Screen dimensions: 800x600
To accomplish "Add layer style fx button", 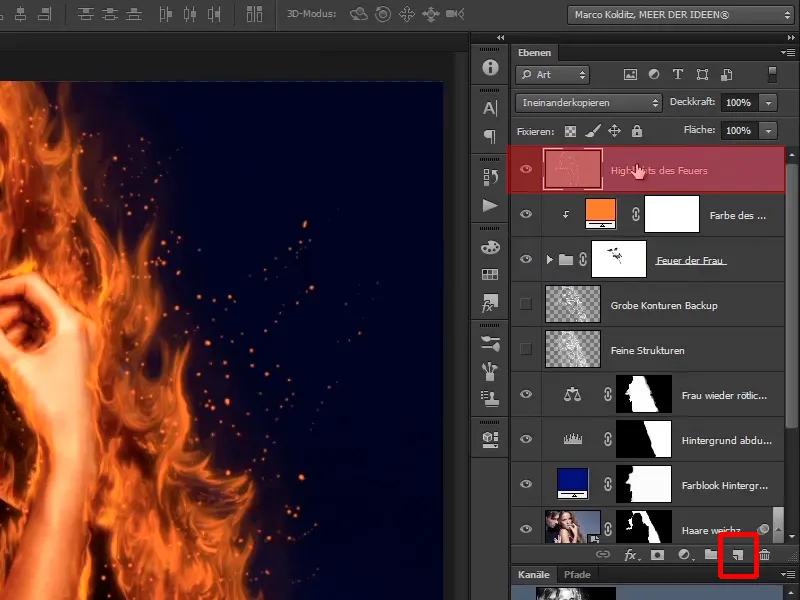I will click(x=631, y=555).
